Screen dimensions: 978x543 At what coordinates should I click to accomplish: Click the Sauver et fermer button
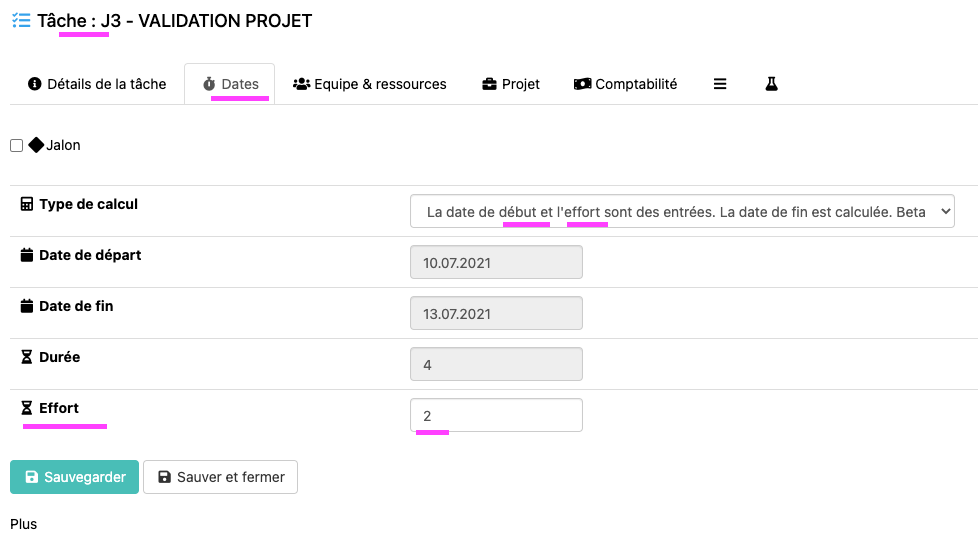(220, 477)
